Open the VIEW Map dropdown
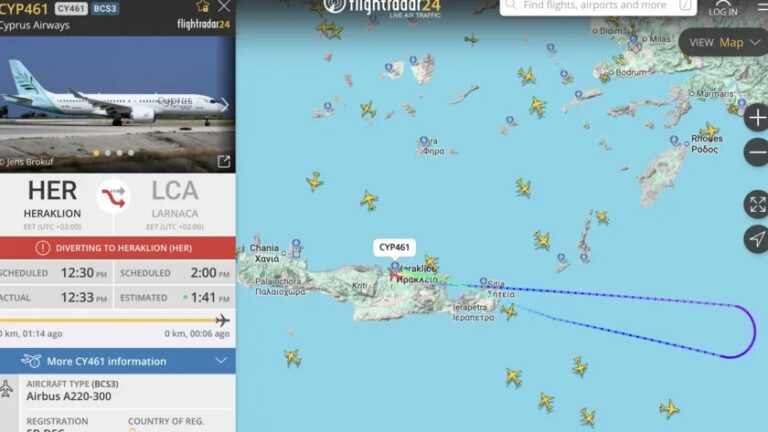The height and width of the screenshot is (432, 768). pyautogui.click(x=724, y=43)
